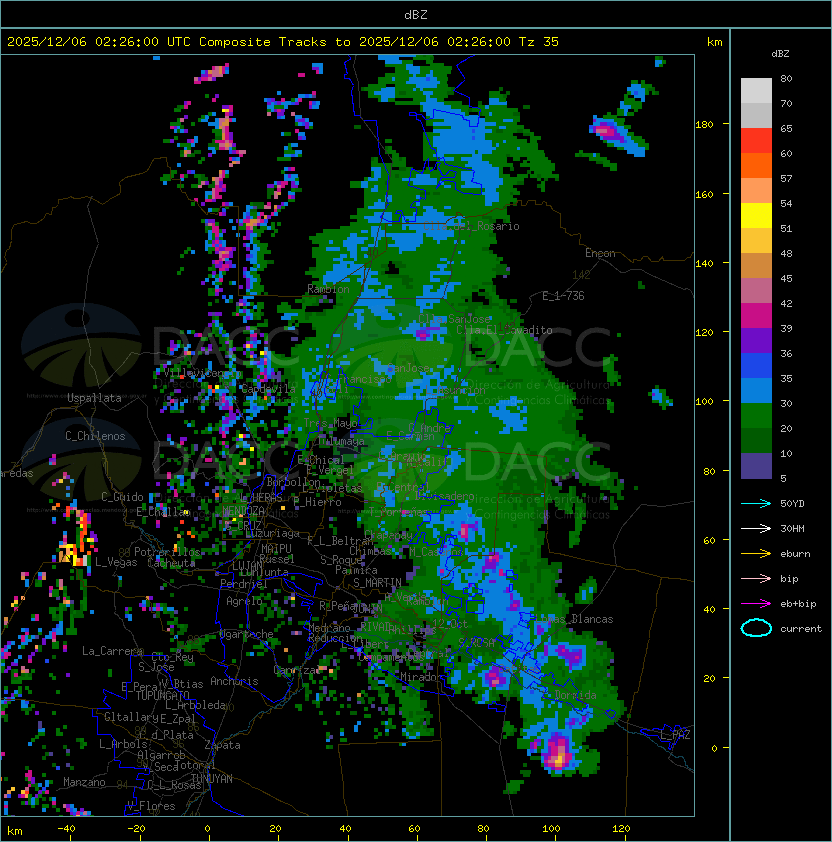This screenshot has height=842, width=832.
Task: Click the '54' value on dBZ scale
Action: coord(786,204)
